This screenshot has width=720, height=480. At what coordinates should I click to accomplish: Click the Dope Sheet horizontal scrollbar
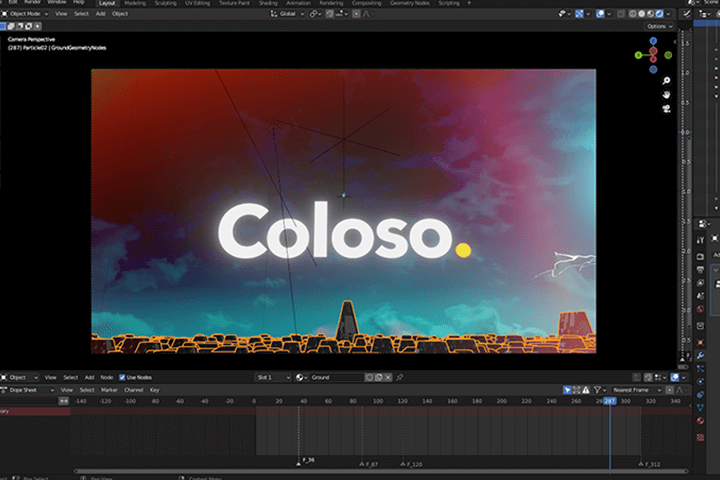(381, 471)
